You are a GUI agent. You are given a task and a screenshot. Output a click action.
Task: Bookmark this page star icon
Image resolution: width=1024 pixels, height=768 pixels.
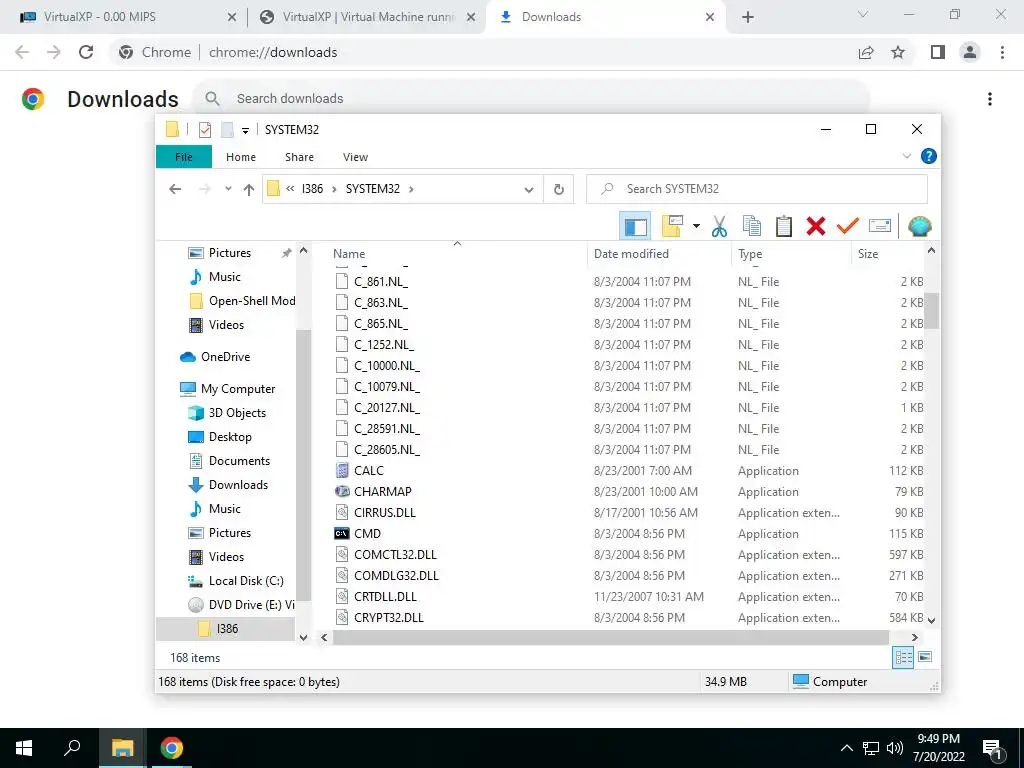coord(898,52)
